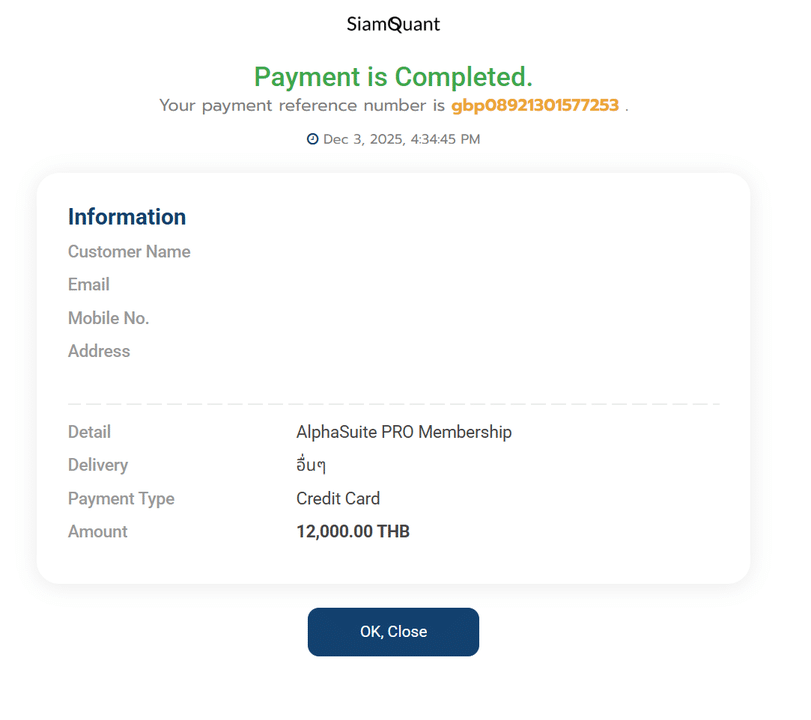Click the Delivery row label
This screenshot has height=720, width=811.
pyautogui.click(x=98, y=465)
